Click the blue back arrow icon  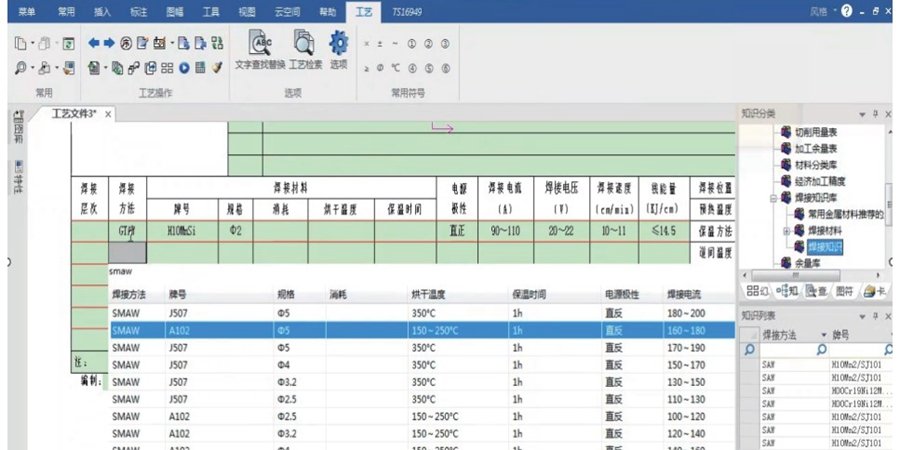click(x=94, y=43)
